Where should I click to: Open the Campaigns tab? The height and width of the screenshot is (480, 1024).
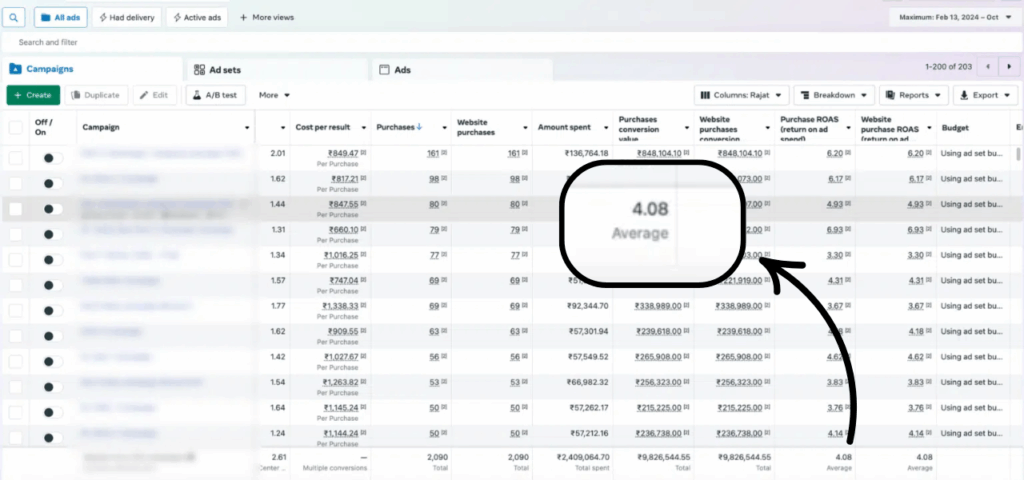tap(91, 69)
